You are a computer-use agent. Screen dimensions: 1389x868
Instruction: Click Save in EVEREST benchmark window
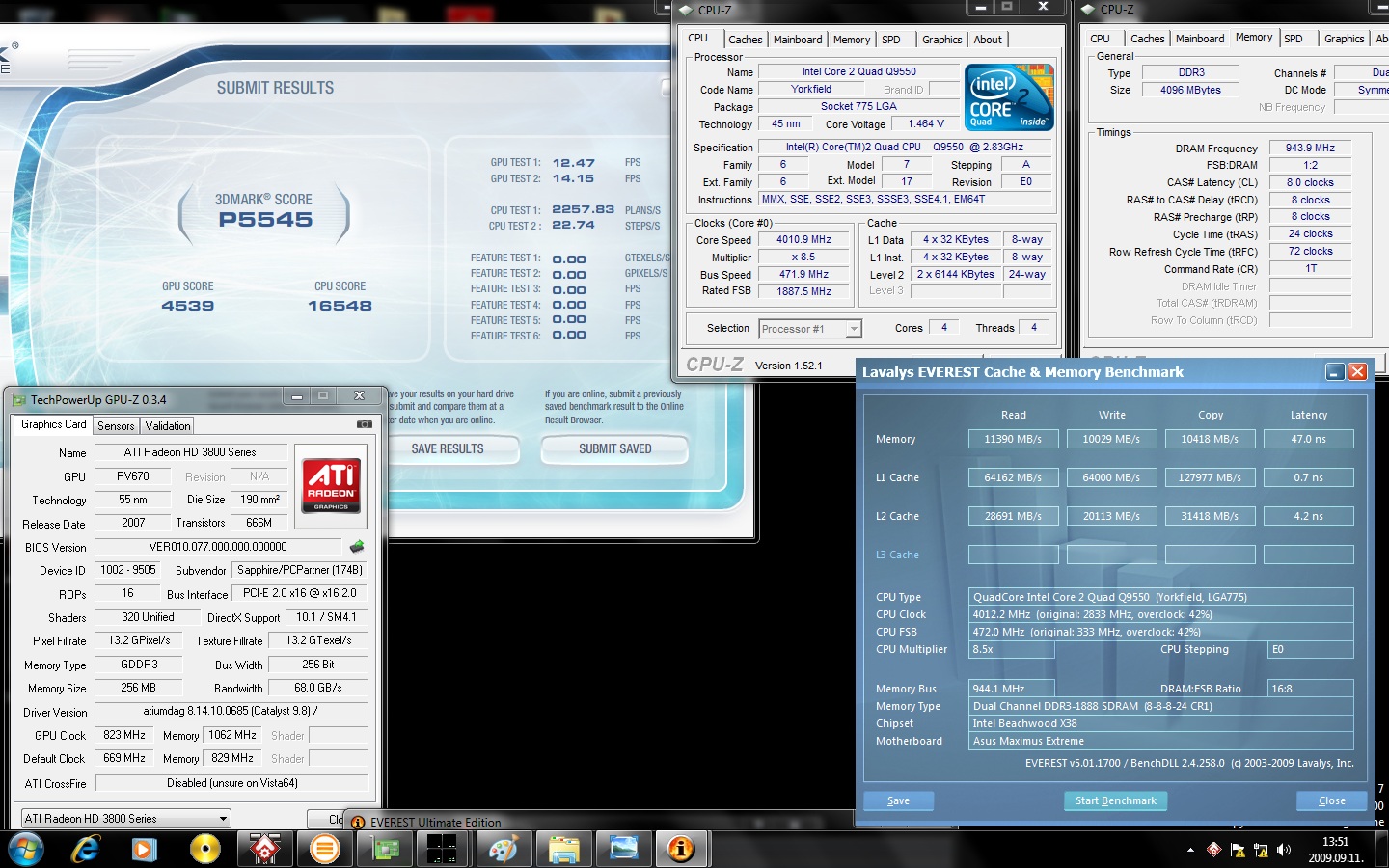click(898, 800)
